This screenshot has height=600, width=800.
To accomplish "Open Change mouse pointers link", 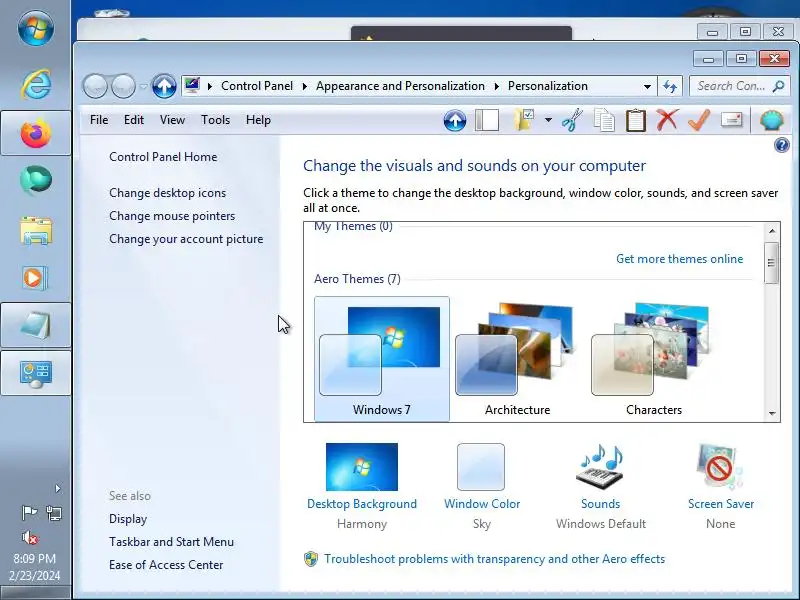I will [x=172, y=216].
